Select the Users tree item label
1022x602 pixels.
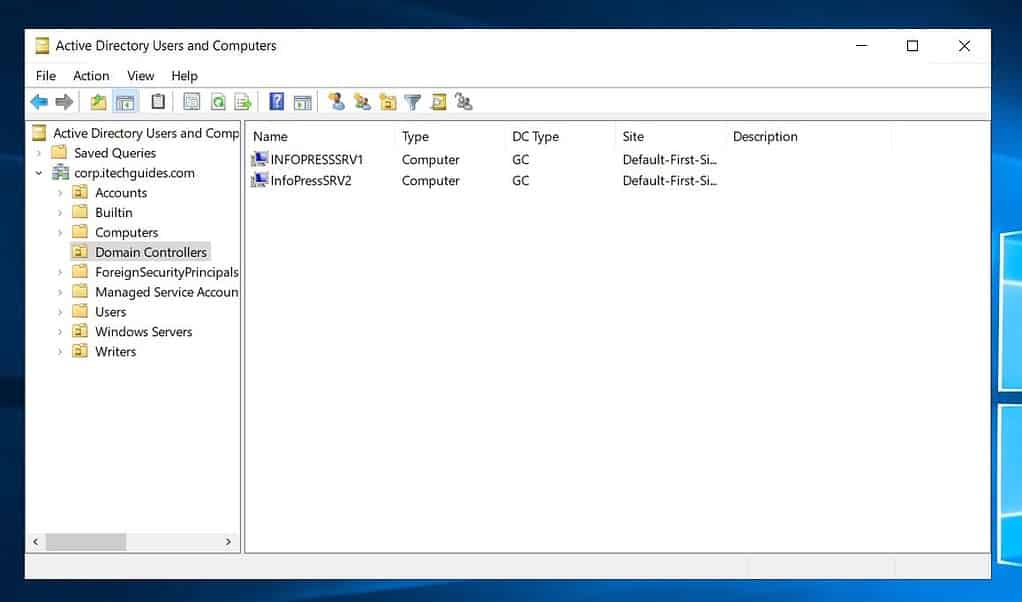111,312
